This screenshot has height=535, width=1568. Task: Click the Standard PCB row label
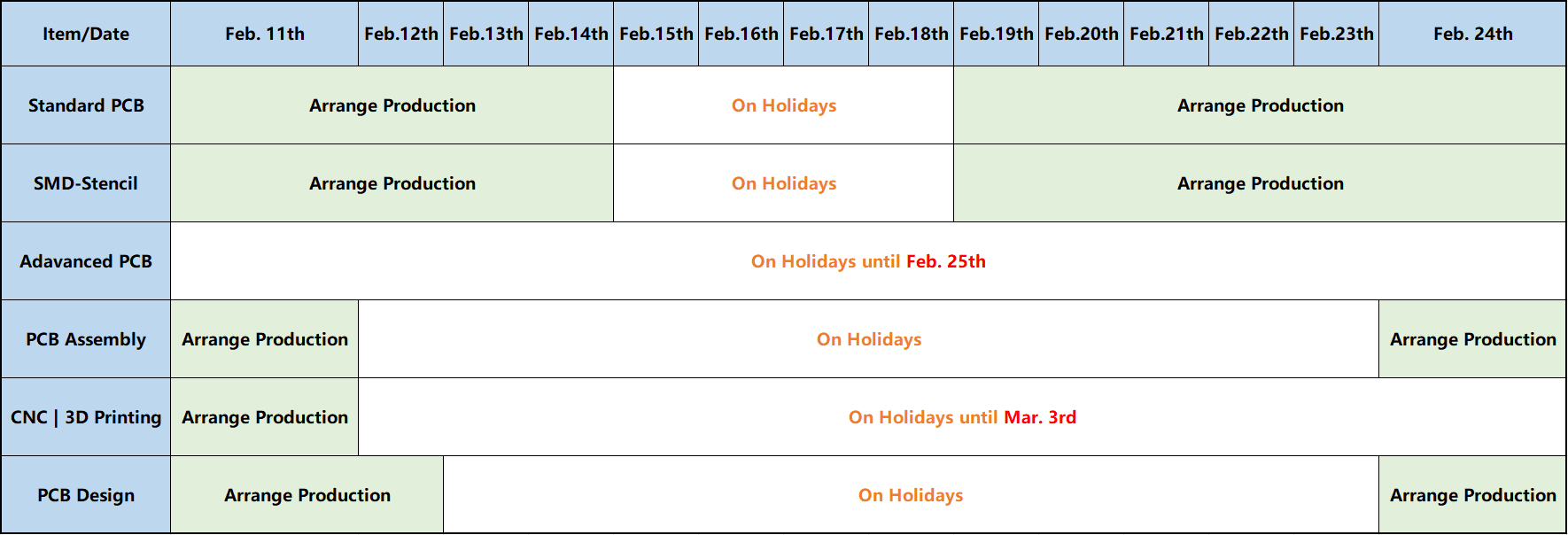86,105
